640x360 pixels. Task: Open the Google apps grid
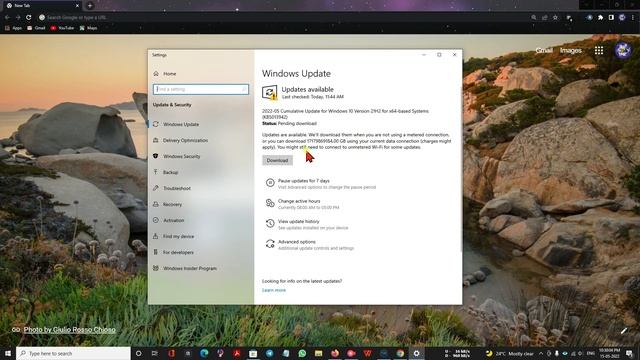(x=599, y=50)
